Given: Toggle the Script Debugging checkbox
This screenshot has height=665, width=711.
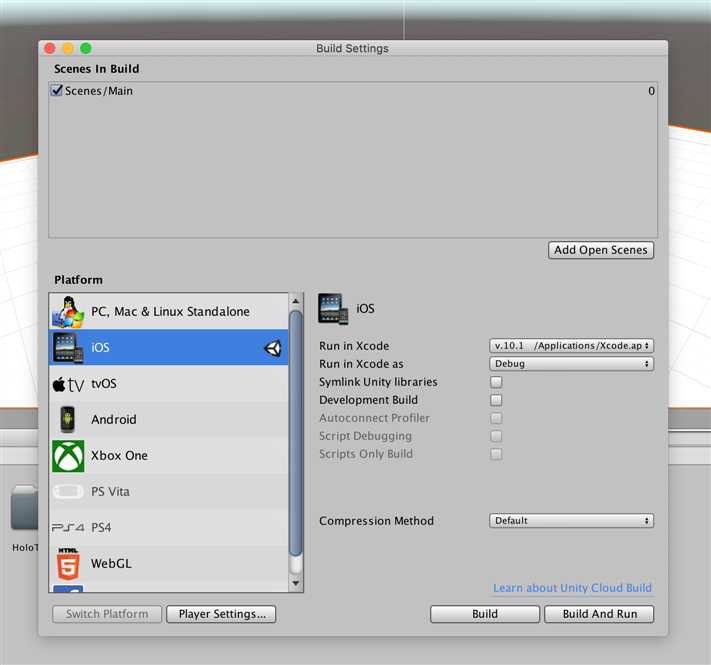Looking at the screenshot, I should tap(496, 436).
